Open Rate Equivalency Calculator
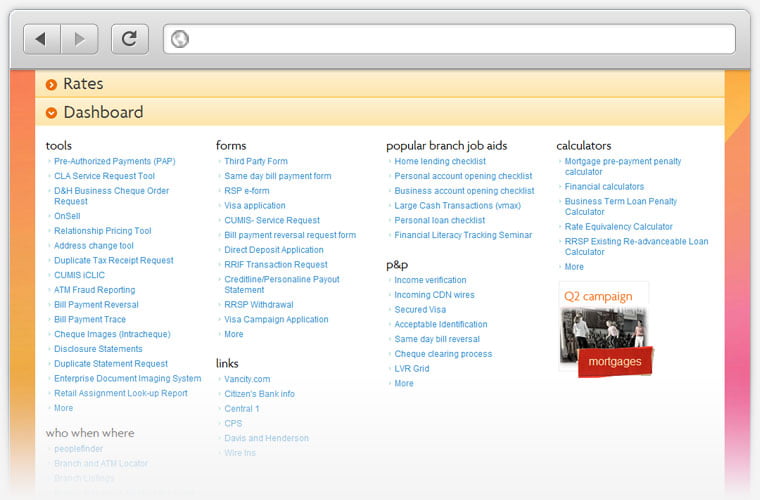 (618, 227)
